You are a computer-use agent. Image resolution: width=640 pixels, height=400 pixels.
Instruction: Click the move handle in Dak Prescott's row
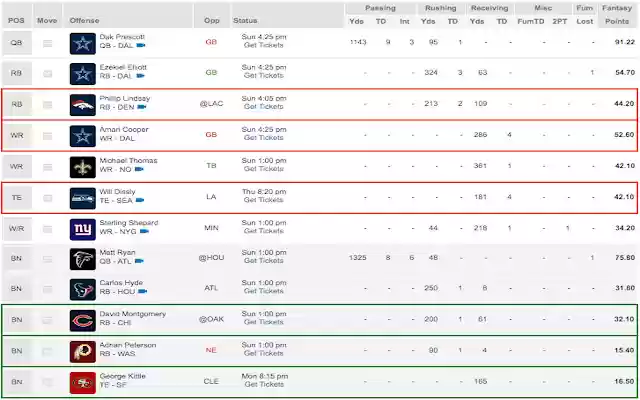48,43
